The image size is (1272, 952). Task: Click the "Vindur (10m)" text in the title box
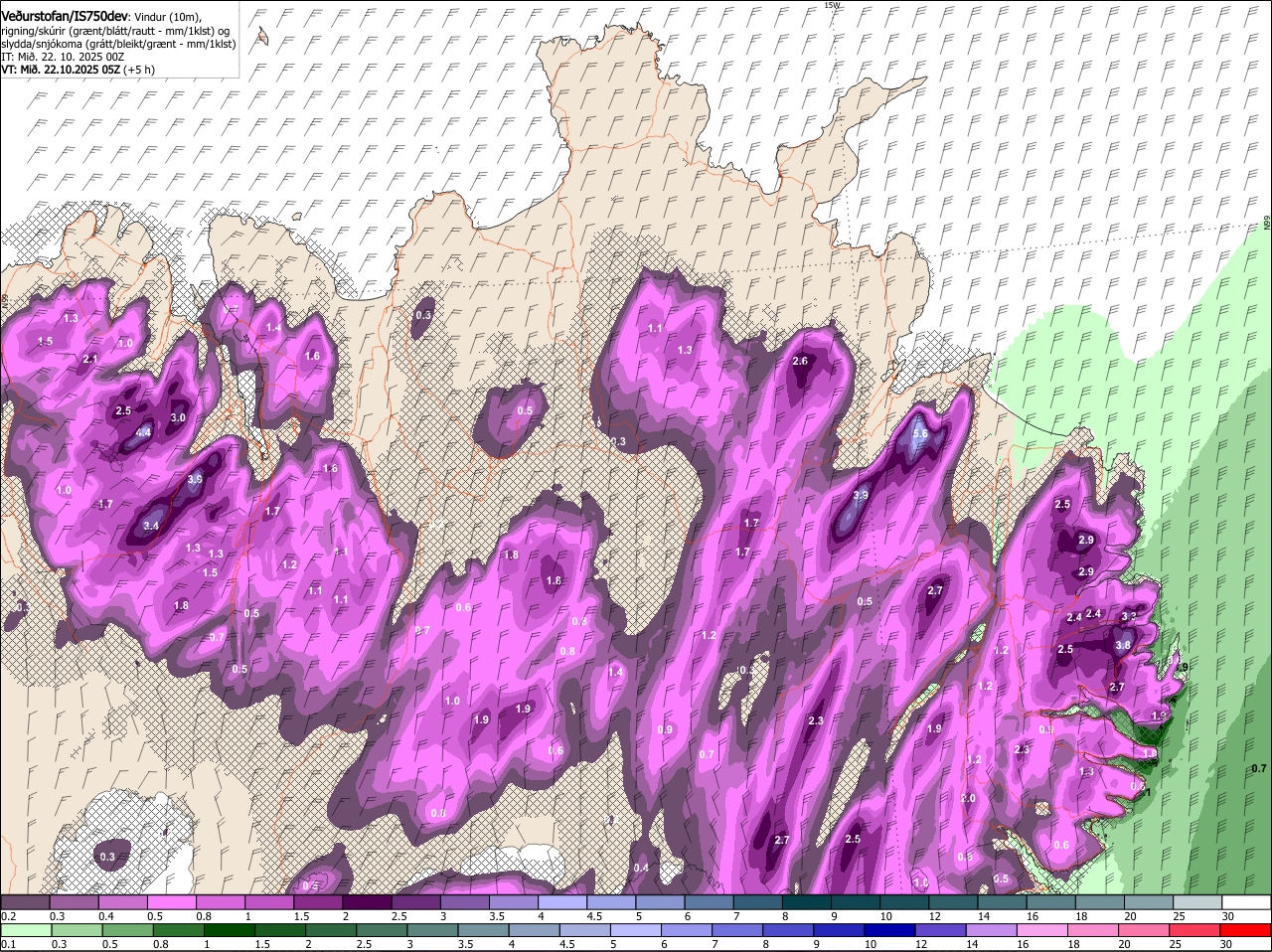coord(167,17)
